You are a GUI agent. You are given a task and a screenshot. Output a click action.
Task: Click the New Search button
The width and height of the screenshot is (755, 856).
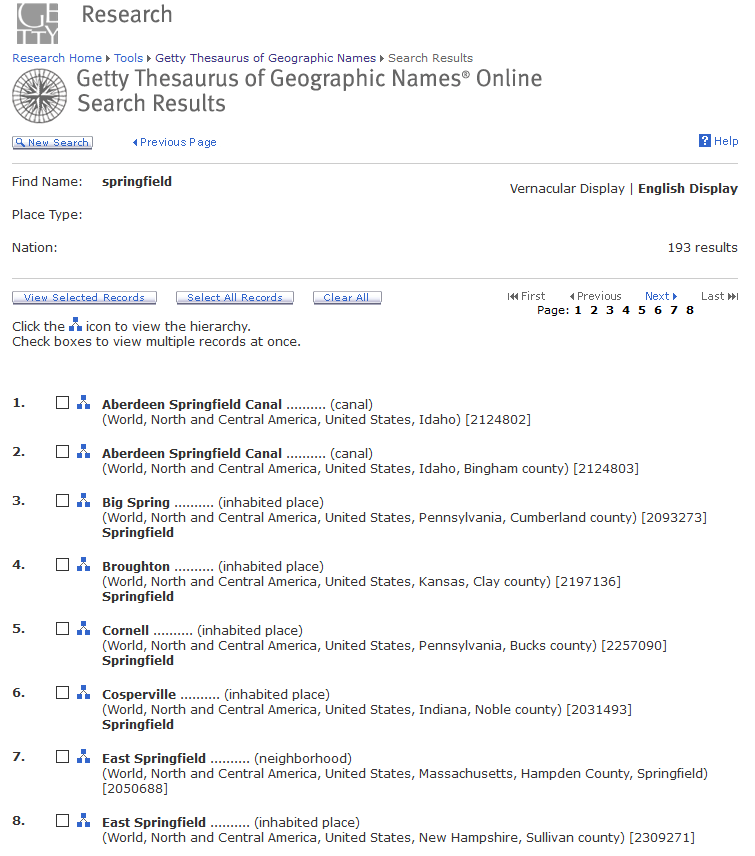point(52,142)
